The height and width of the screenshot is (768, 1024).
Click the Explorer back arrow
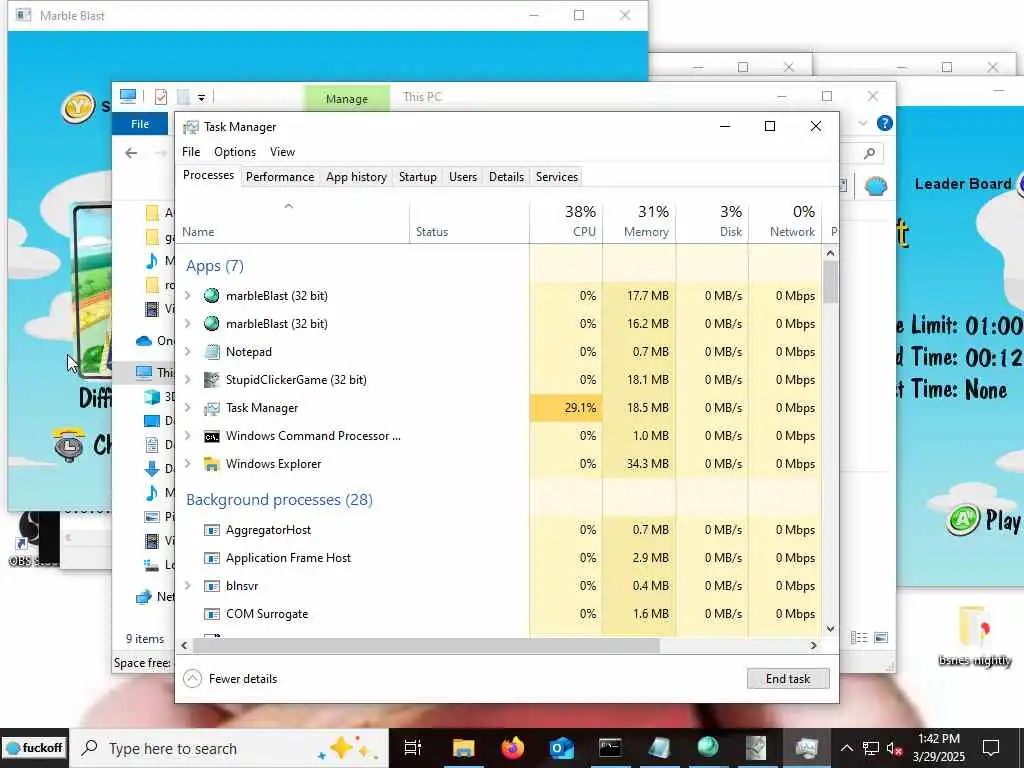coord(131,153)
